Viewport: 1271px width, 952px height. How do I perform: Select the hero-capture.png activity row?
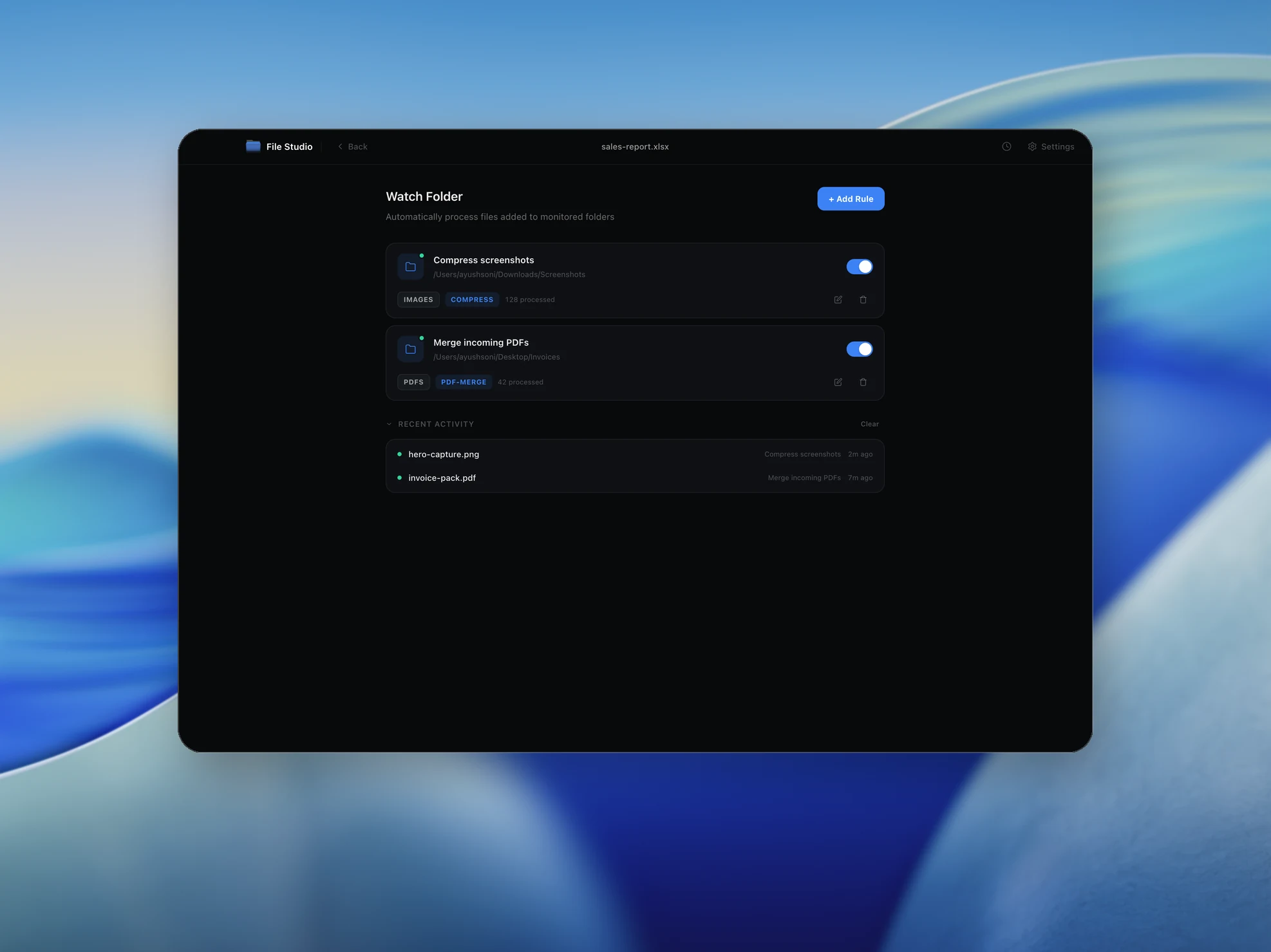coord(635,454)
